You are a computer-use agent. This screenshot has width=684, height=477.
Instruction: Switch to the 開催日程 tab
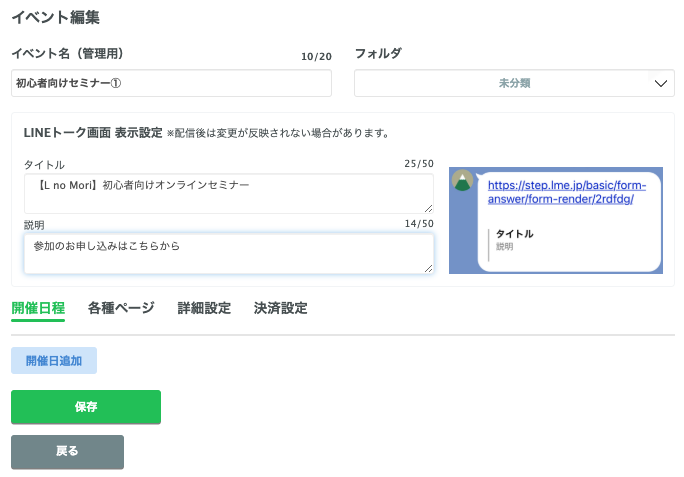[38, 308]
